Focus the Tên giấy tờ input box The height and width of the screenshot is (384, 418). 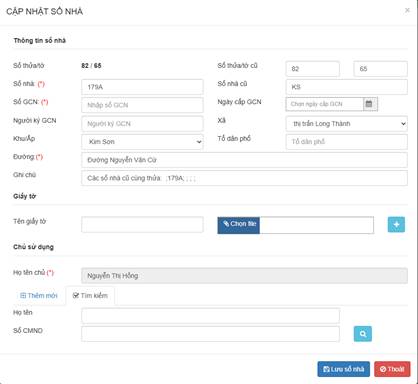[142, 224]
